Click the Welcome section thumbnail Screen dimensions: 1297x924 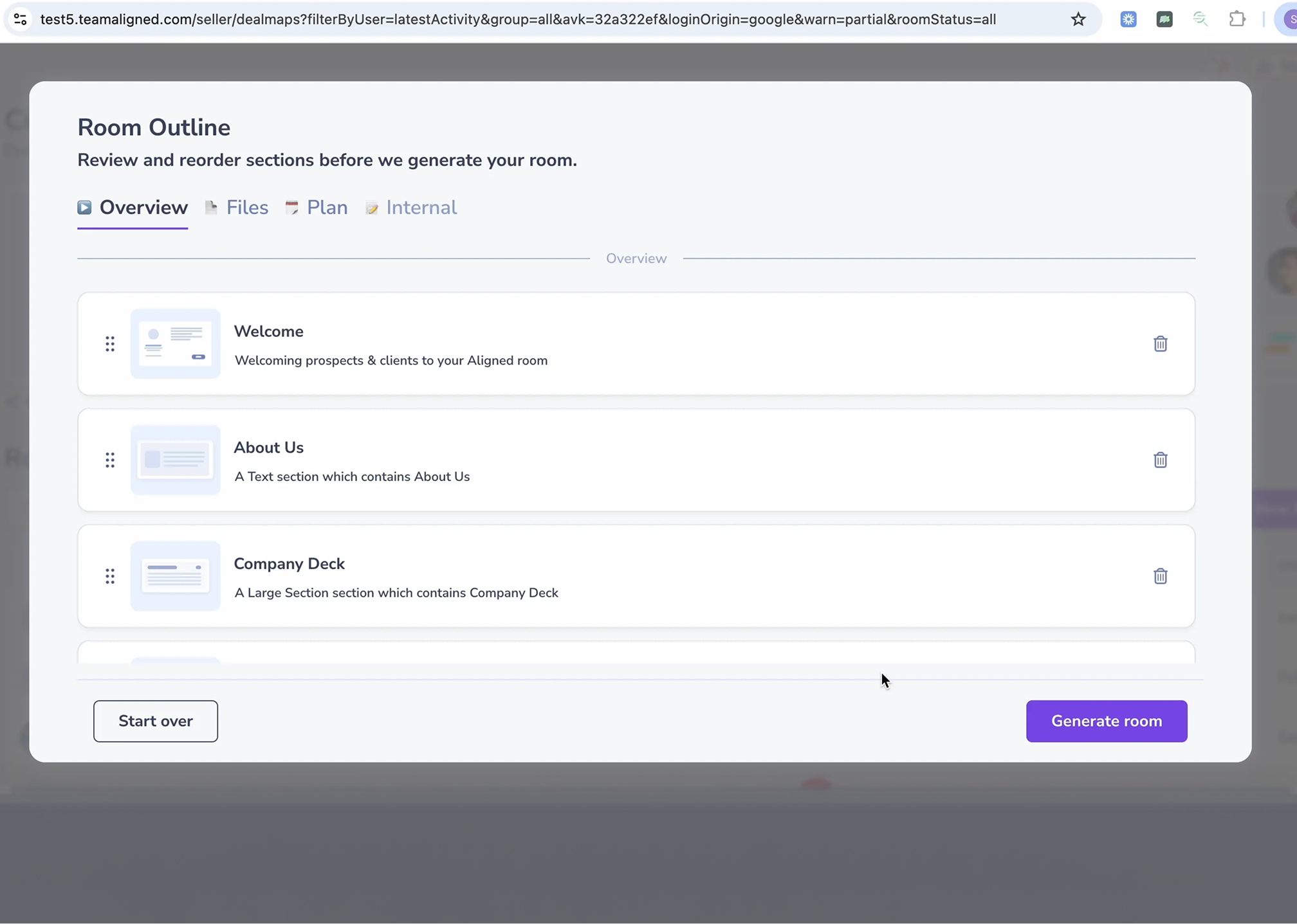(175, 344)
